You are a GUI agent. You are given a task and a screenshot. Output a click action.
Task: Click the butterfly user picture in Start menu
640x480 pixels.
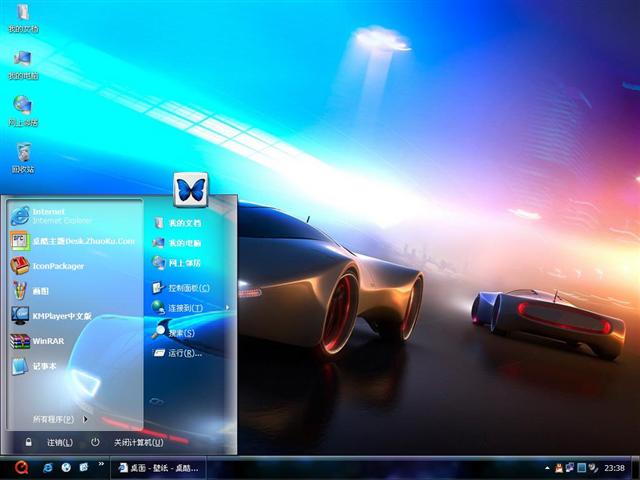pos(191,190)
